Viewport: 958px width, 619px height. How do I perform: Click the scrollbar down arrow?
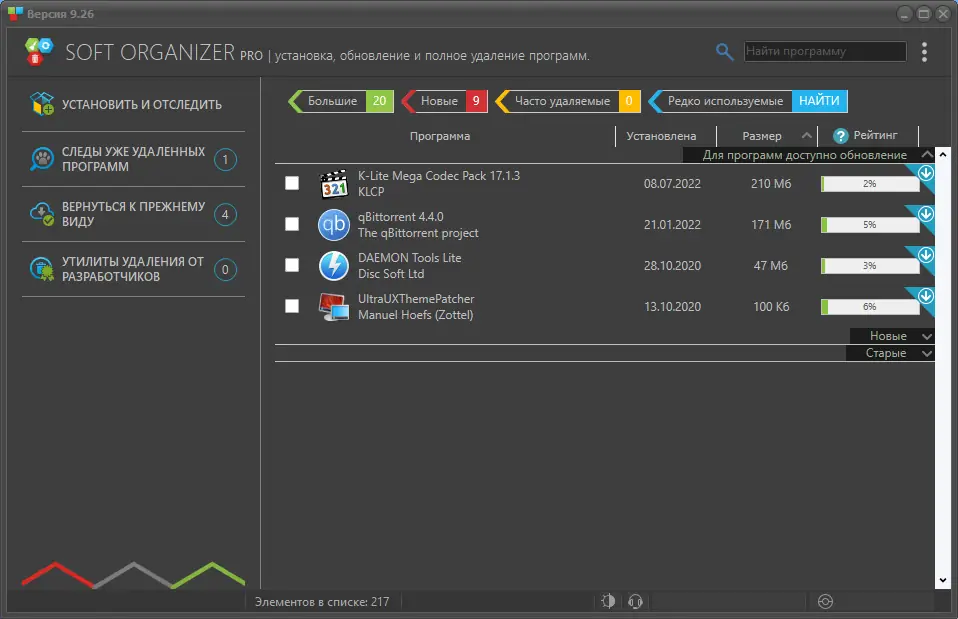(943, 581)
